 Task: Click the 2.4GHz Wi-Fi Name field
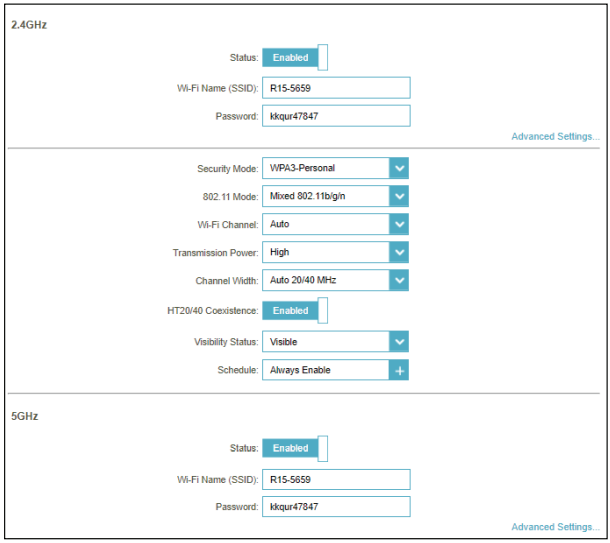[x=336, y=88]
